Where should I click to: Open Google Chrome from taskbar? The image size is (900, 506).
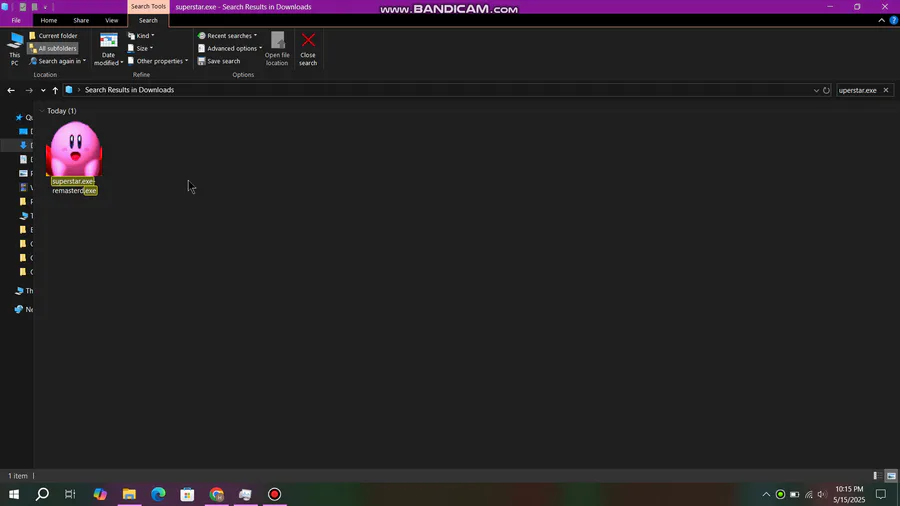[216, 494]
